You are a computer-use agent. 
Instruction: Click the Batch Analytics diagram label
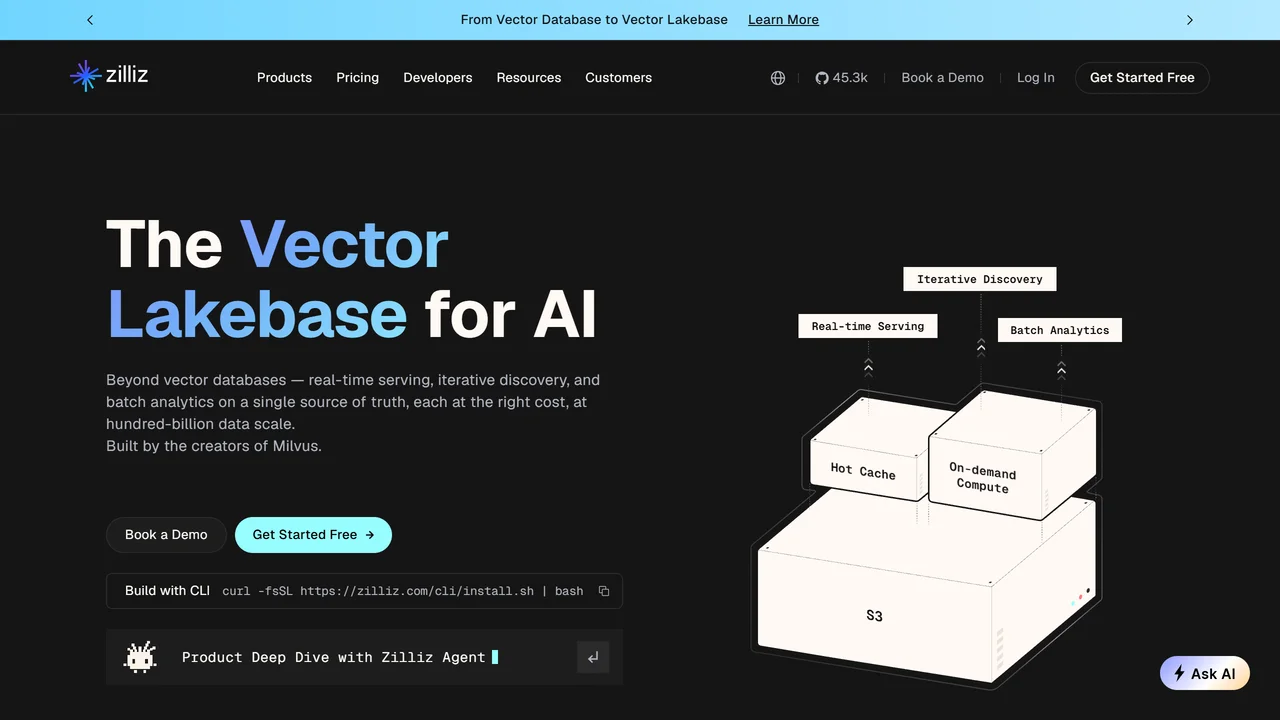click(1060, 330)
